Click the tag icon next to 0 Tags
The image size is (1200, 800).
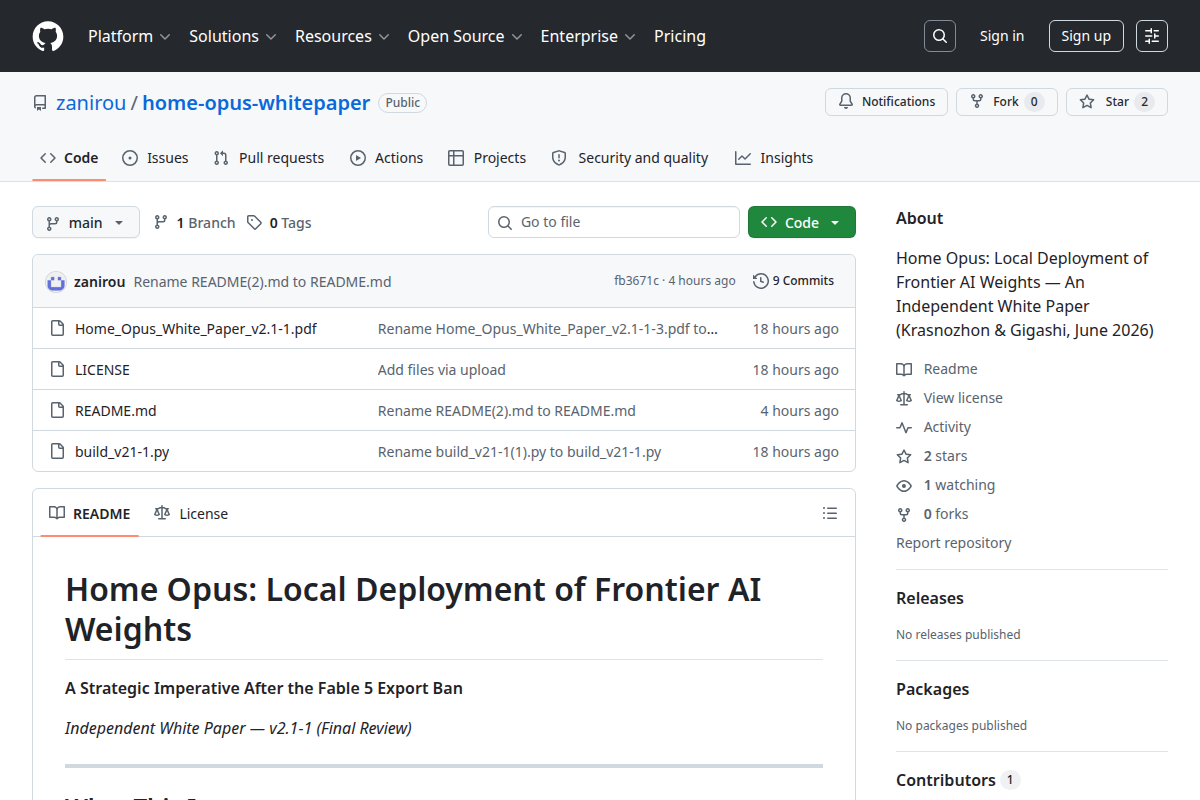coord(255,222)
